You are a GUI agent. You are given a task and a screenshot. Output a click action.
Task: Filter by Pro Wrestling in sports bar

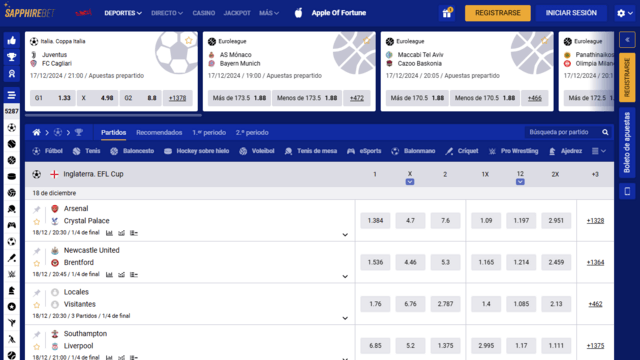(513, 151)
